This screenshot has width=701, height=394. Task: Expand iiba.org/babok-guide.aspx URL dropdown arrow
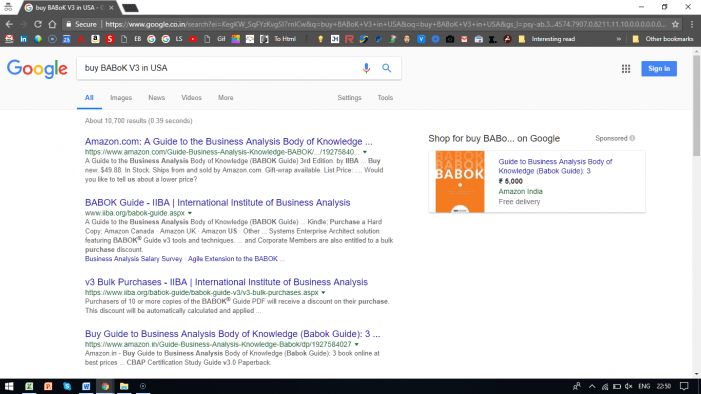[190, 213]
